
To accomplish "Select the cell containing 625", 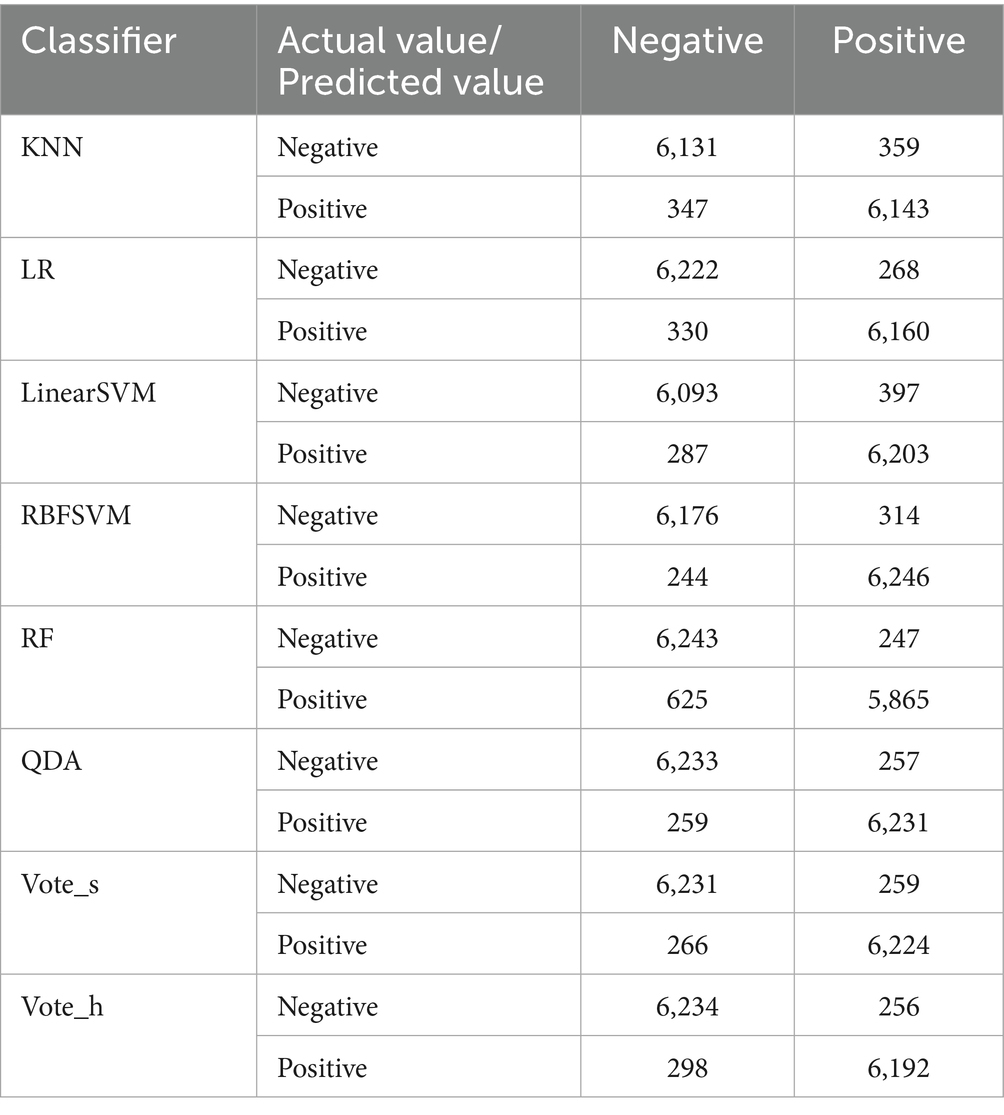I will pos(687,699).
